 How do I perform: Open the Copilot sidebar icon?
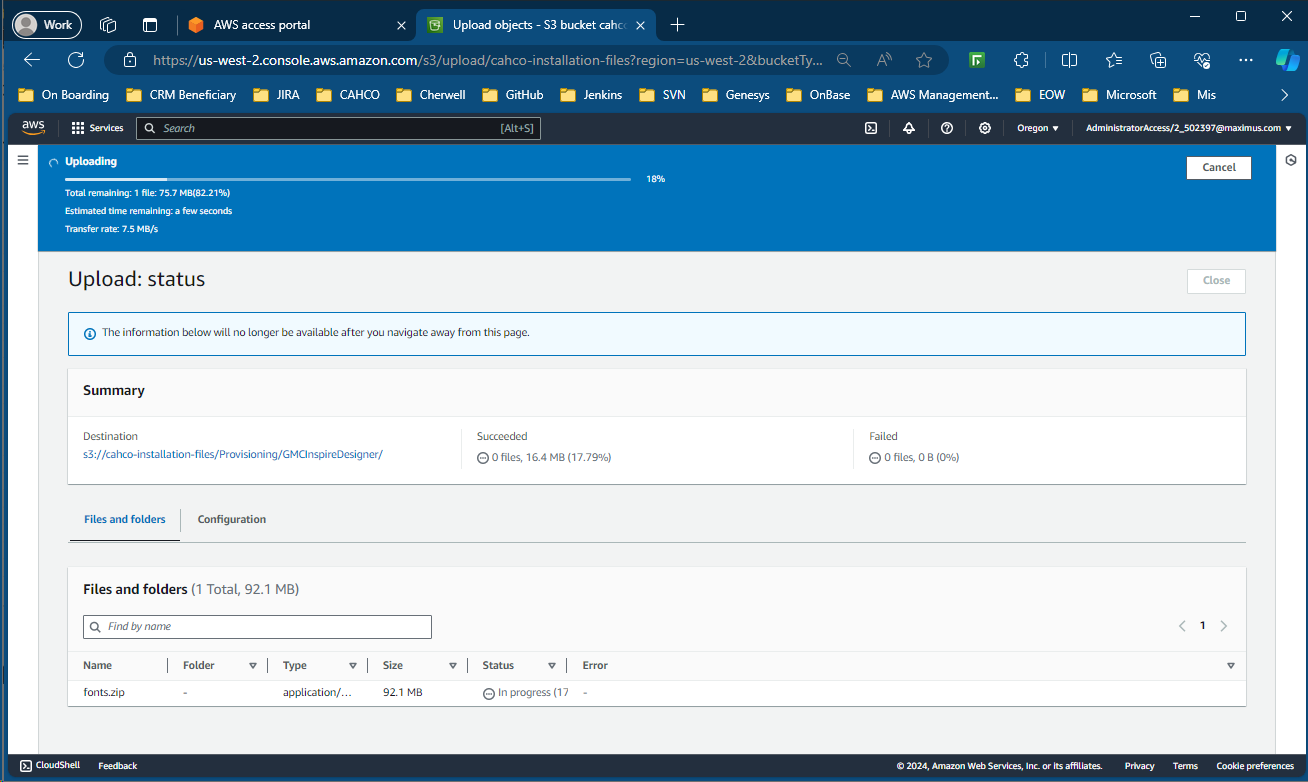1287,60
